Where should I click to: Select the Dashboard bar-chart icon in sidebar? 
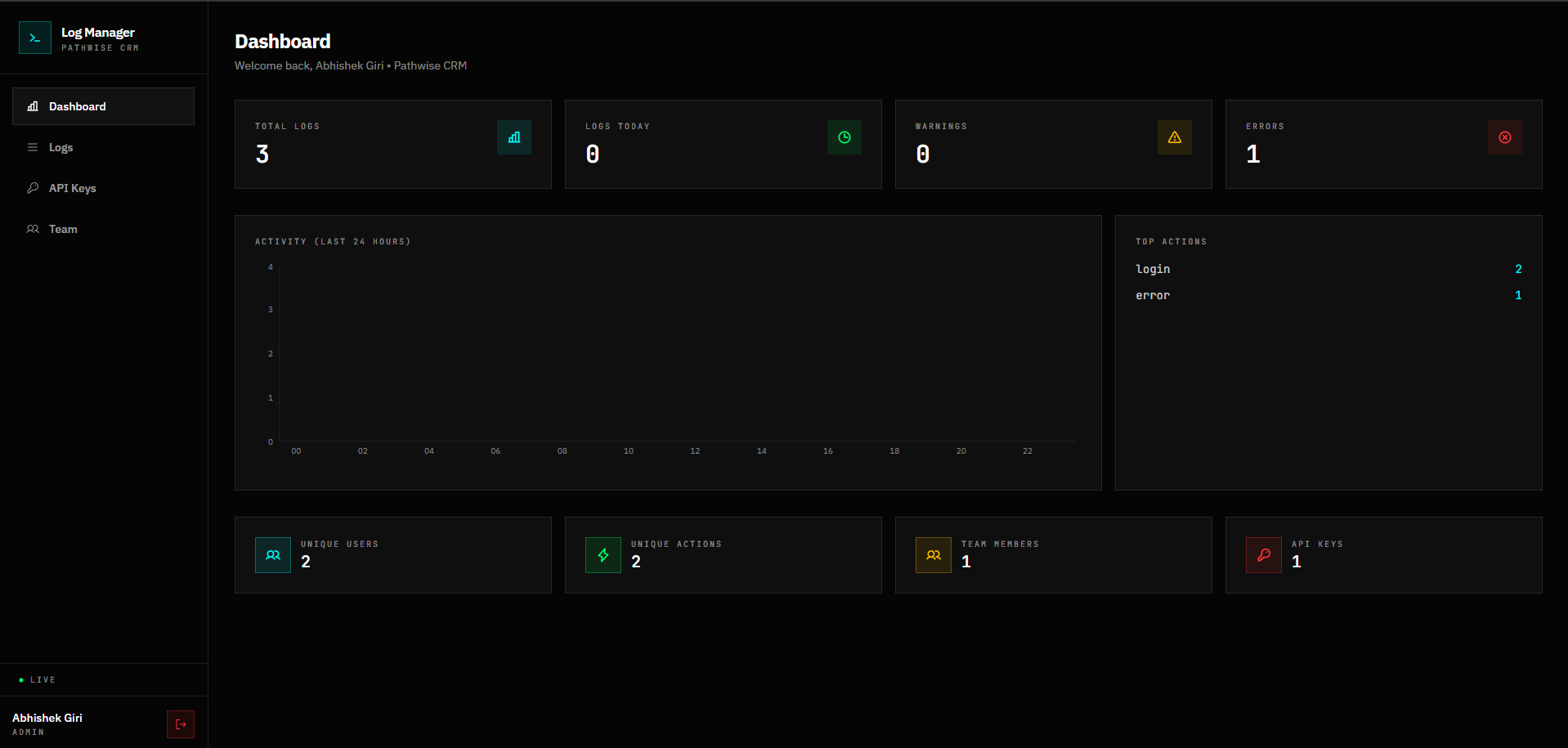point(31,105)
